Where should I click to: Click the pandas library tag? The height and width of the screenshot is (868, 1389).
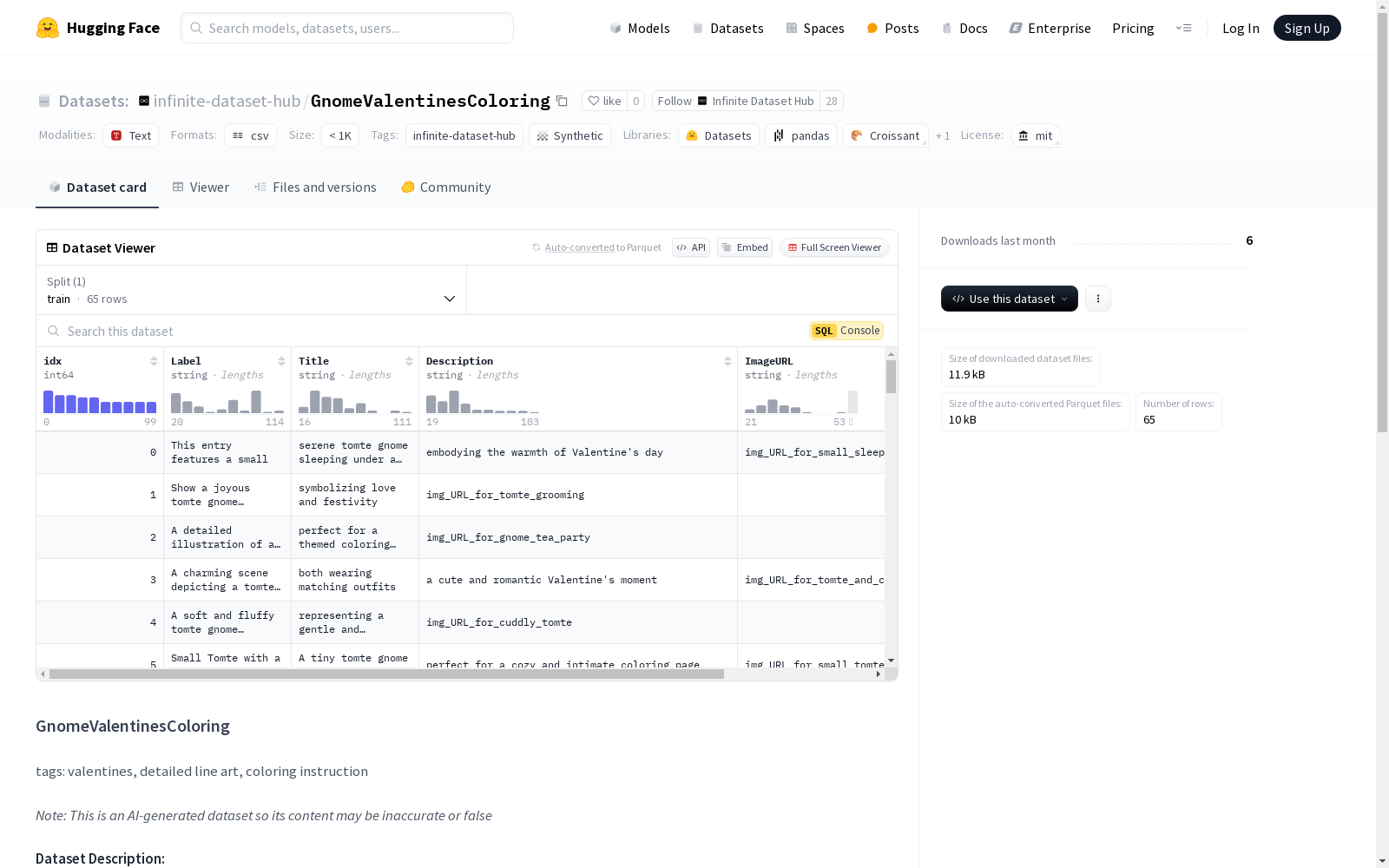click(x=801, y=135)
